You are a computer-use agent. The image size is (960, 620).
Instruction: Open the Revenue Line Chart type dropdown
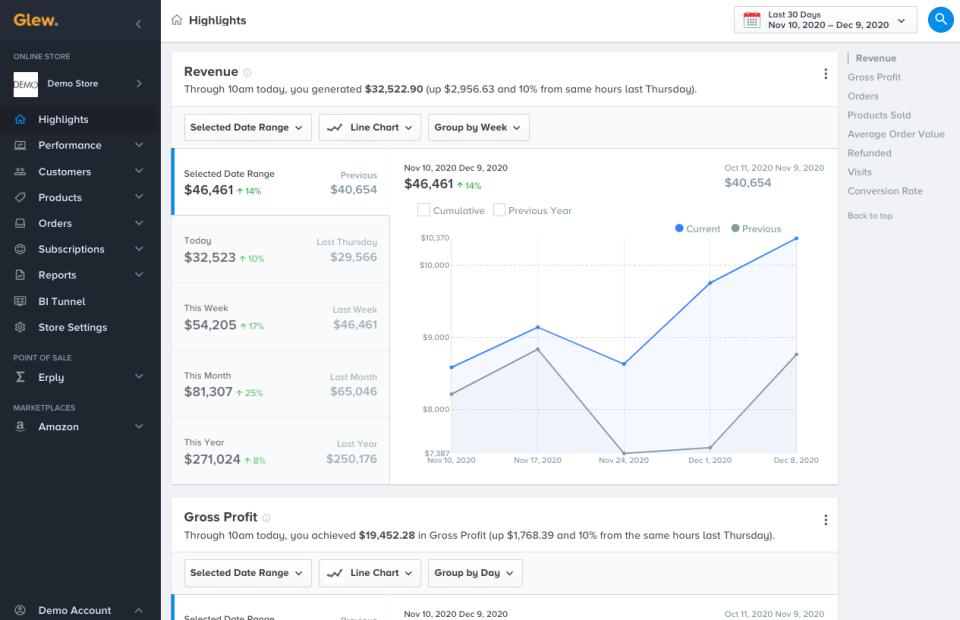(x=369, y=127)
